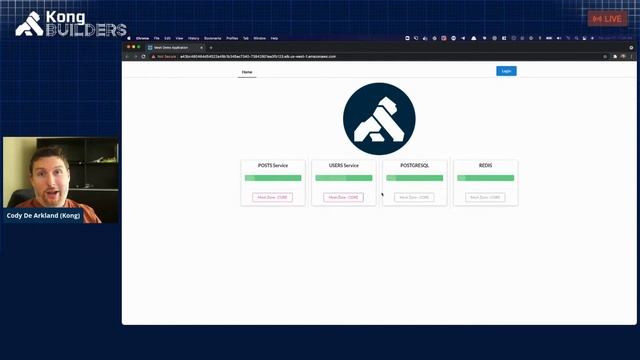
Task: Open the Chrome extensions puzzle icon
Action: [x=615, y=56]
